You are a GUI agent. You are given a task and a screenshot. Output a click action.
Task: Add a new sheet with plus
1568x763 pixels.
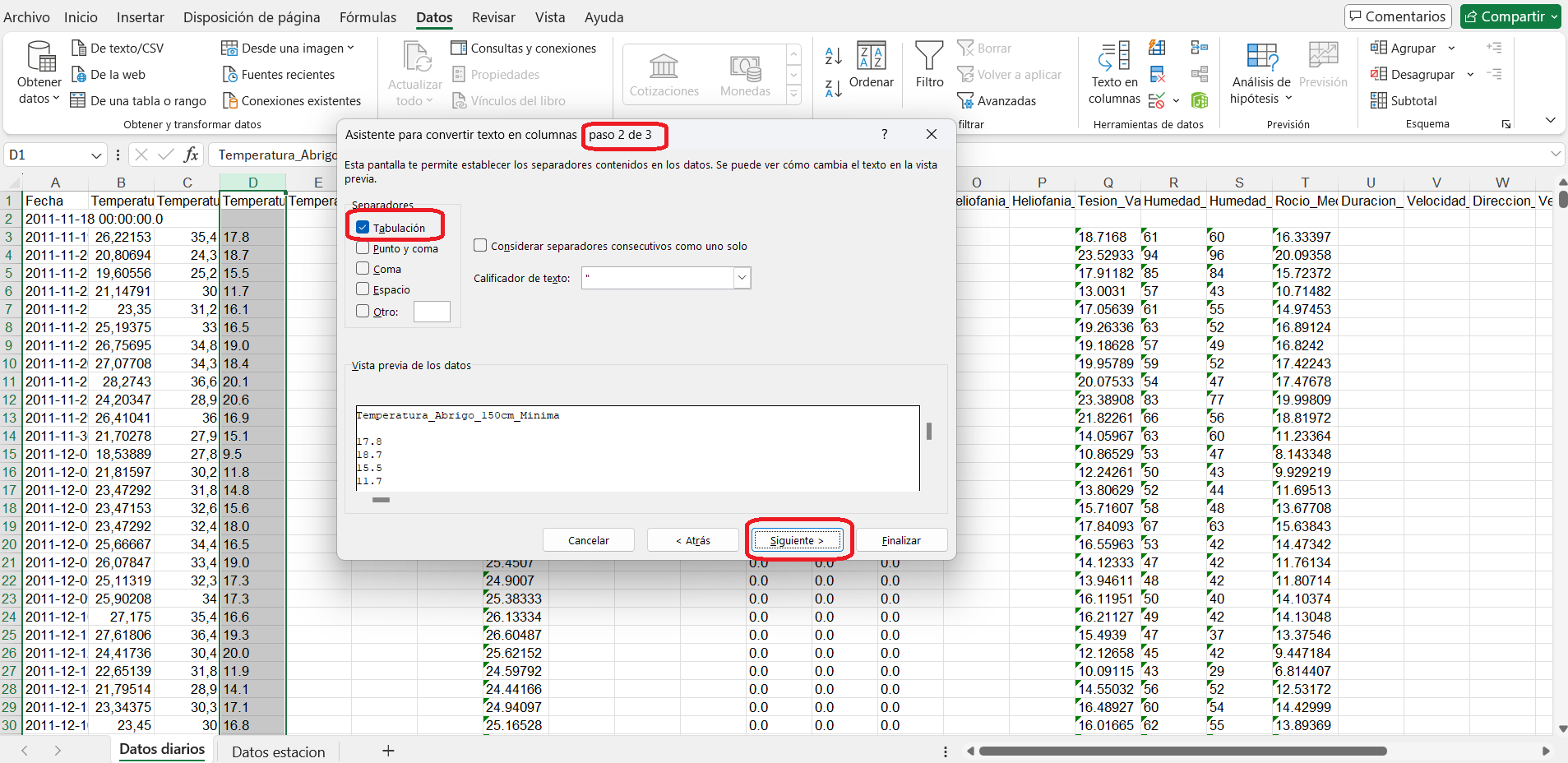click(x=388, y=751)
